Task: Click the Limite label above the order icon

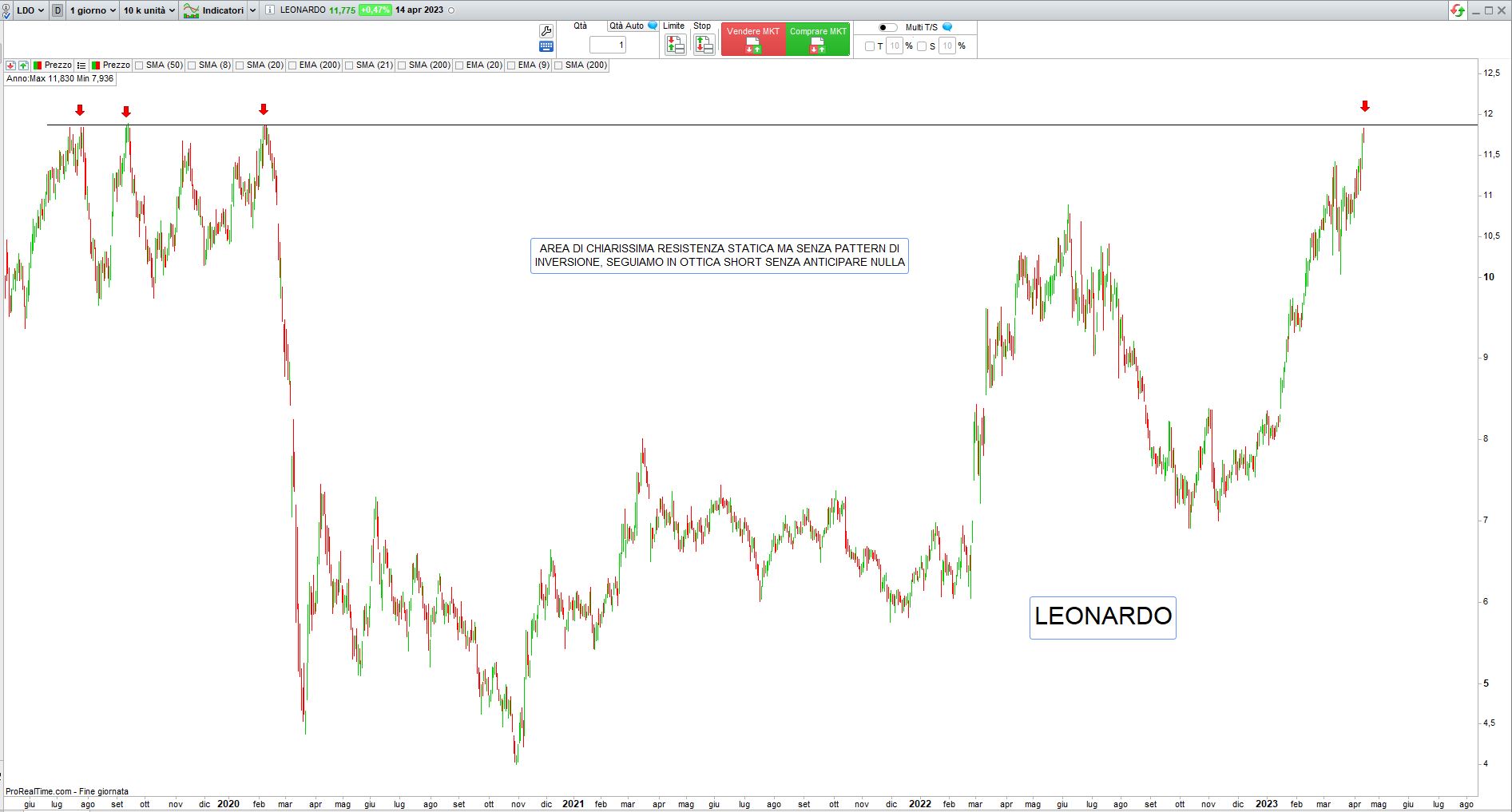Action: [673, 26]
